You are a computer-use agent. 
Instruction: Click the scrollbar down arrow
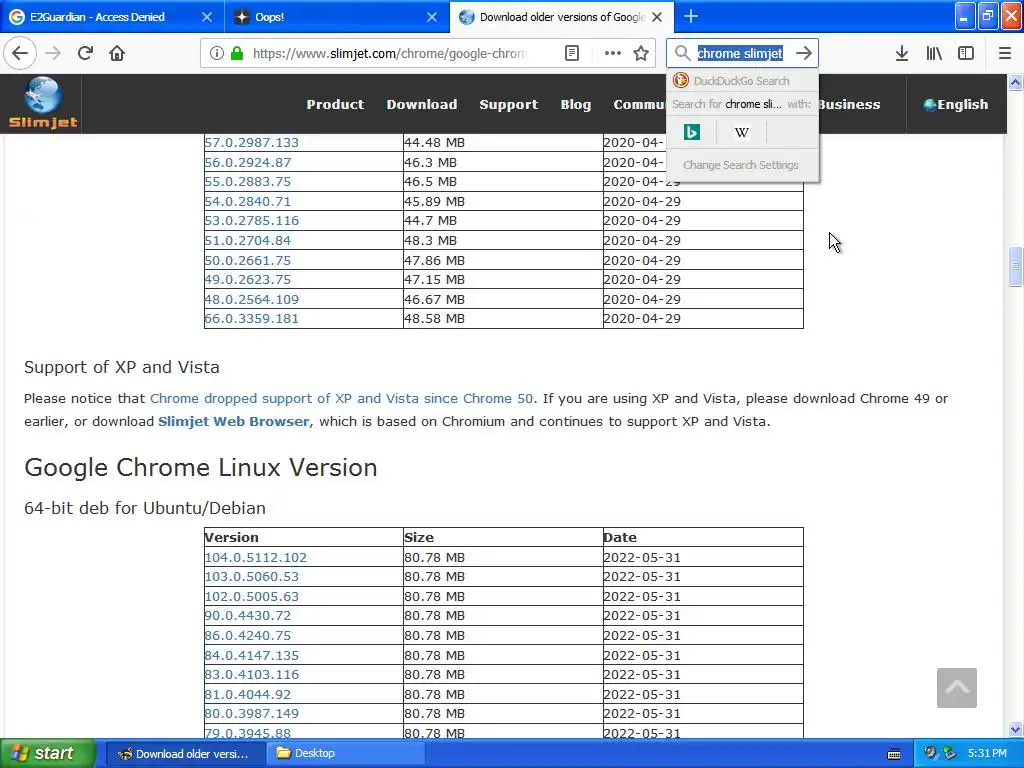(x=1015, y=729)
